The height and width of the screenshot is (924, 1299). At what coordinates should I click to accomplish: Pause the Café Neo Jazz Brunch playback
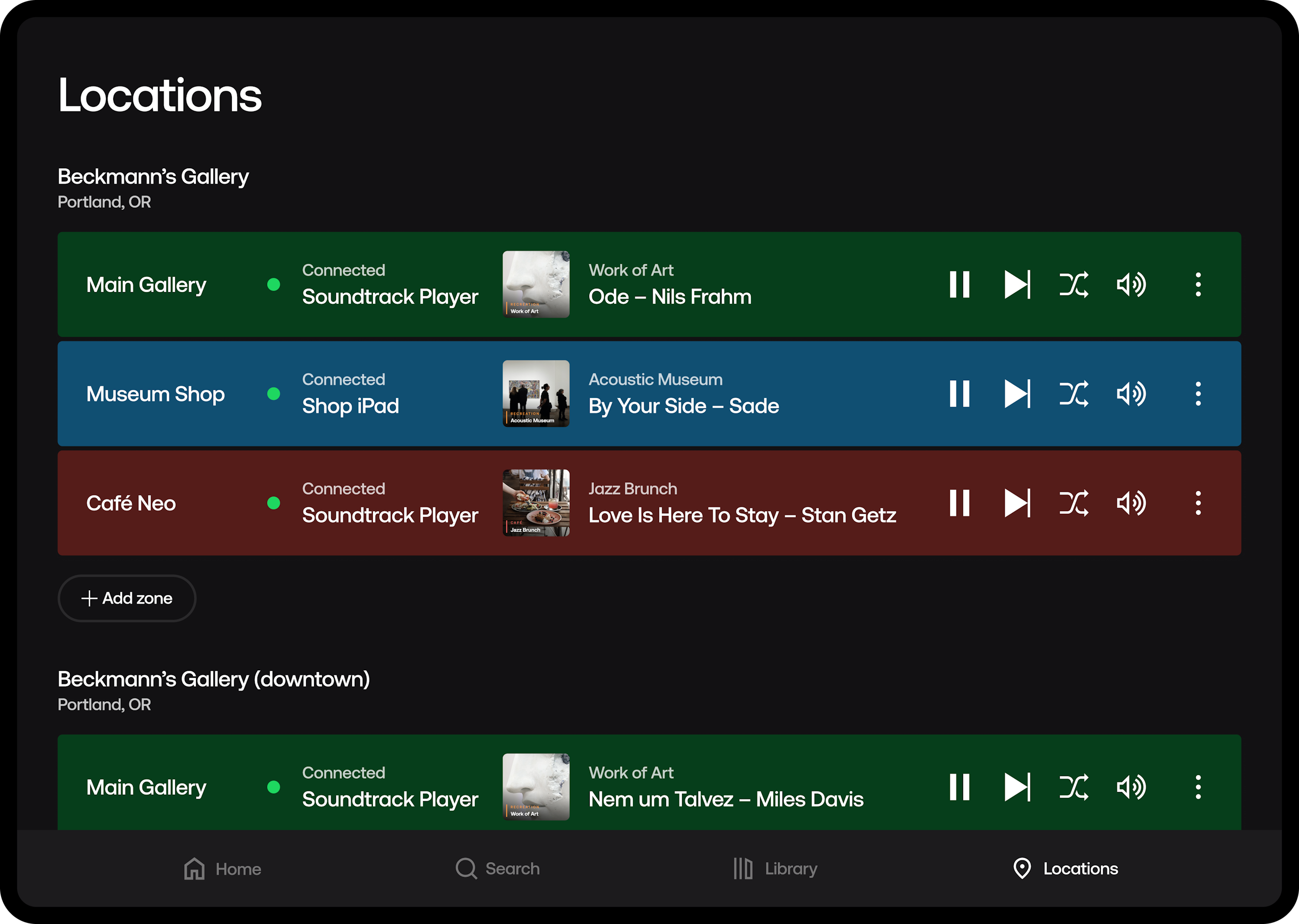click(959, 503)
